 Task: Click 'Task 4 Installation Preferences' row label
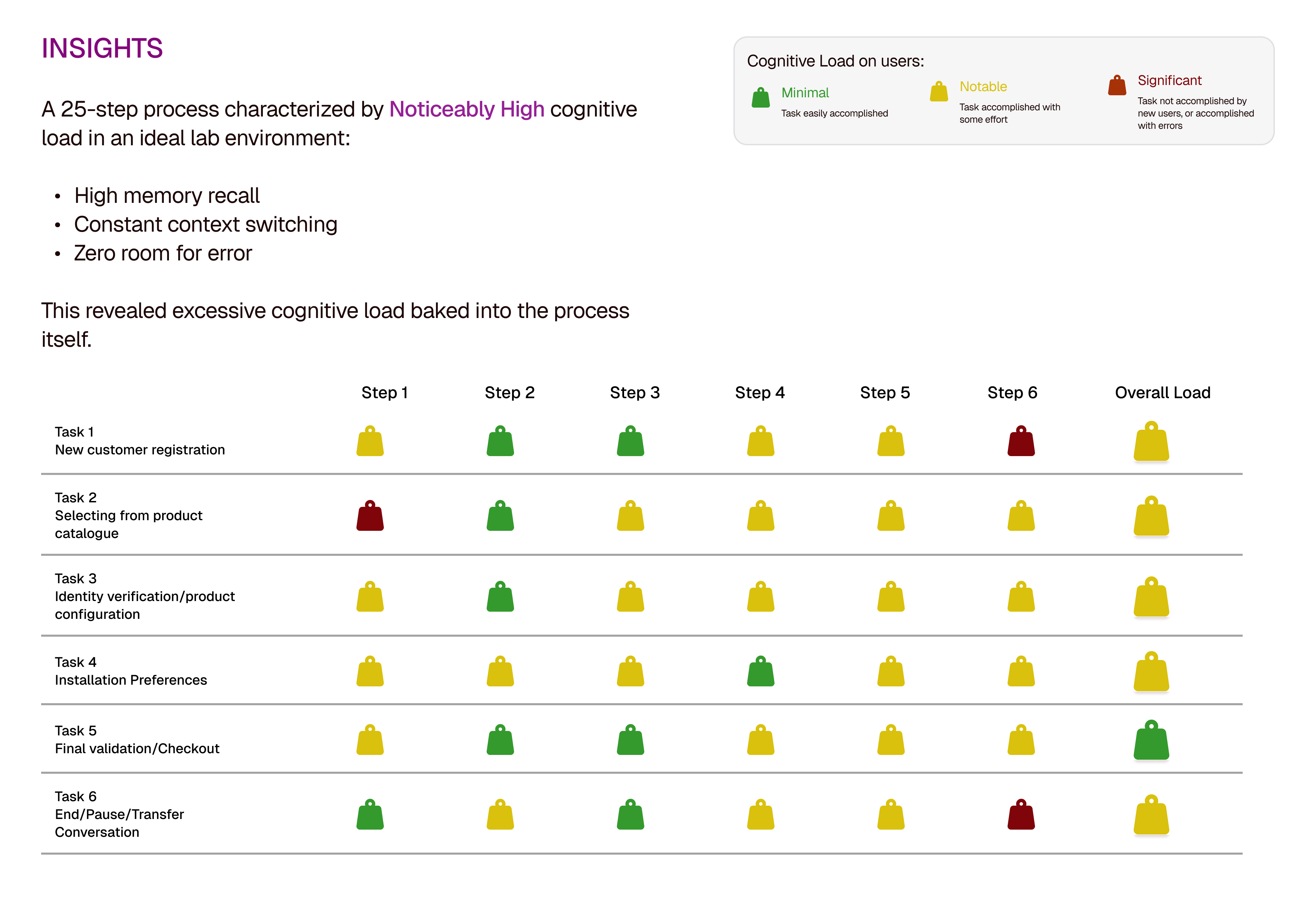(x=131, y=671)
